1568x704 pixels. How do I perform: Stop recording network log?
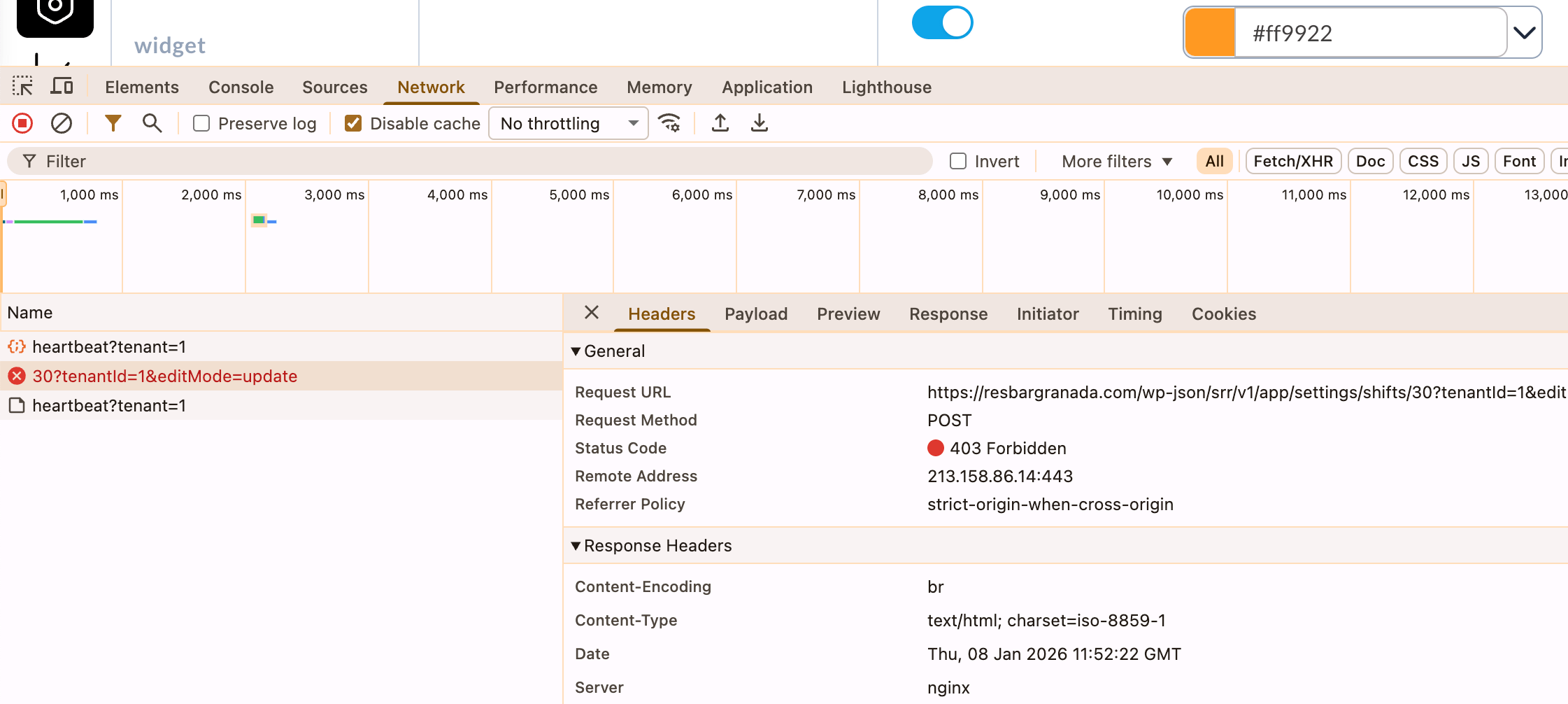22,124
